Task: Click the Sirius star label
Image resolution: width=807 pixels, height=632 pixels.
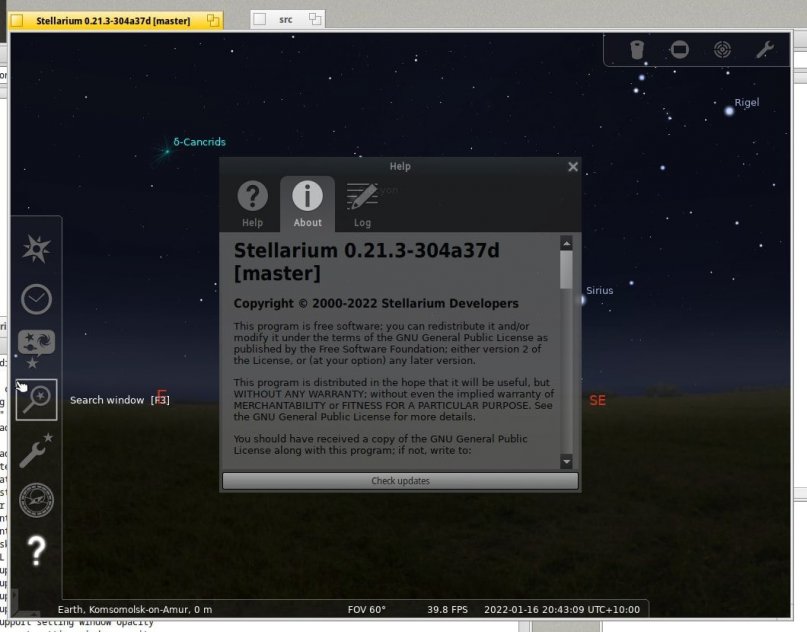Action: pos(599,291)
